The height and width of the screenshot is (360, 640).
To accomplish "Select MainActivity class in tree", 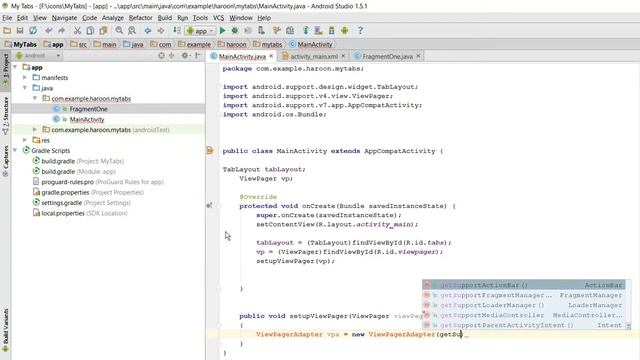I will pos(87,119).
